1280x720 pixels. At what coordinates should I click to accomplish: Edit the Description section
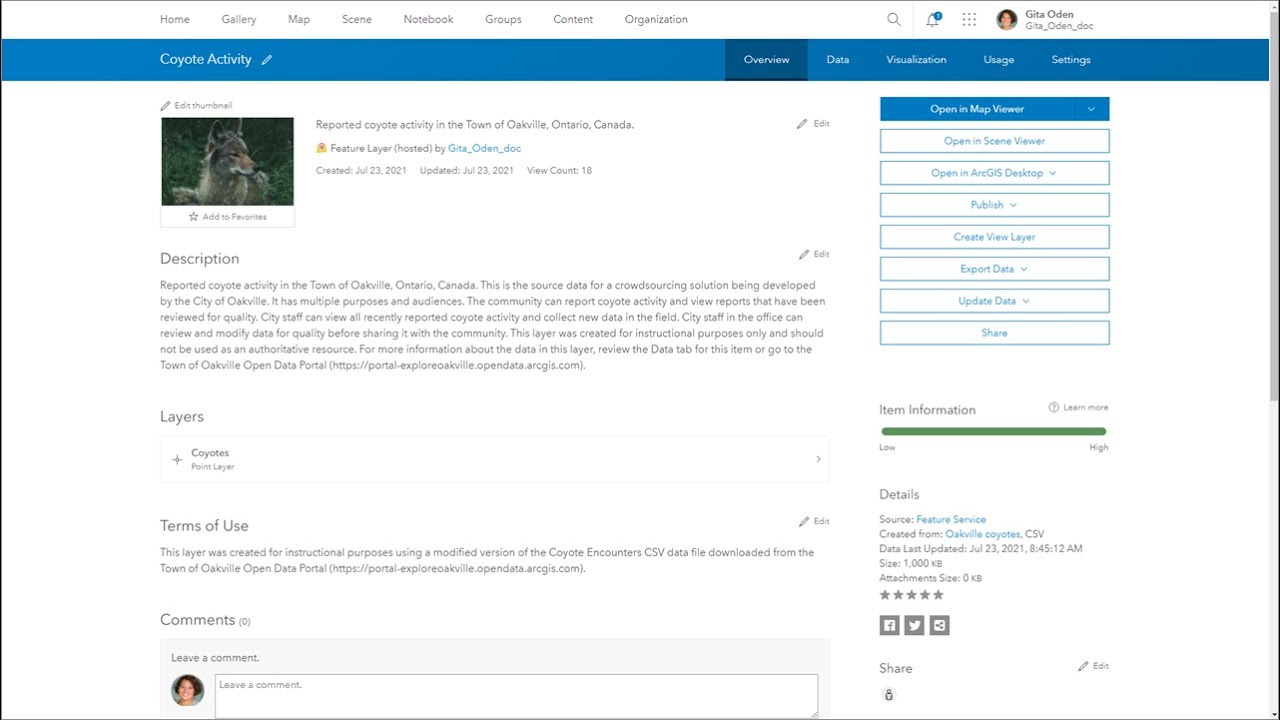click(x=814, y=254)
